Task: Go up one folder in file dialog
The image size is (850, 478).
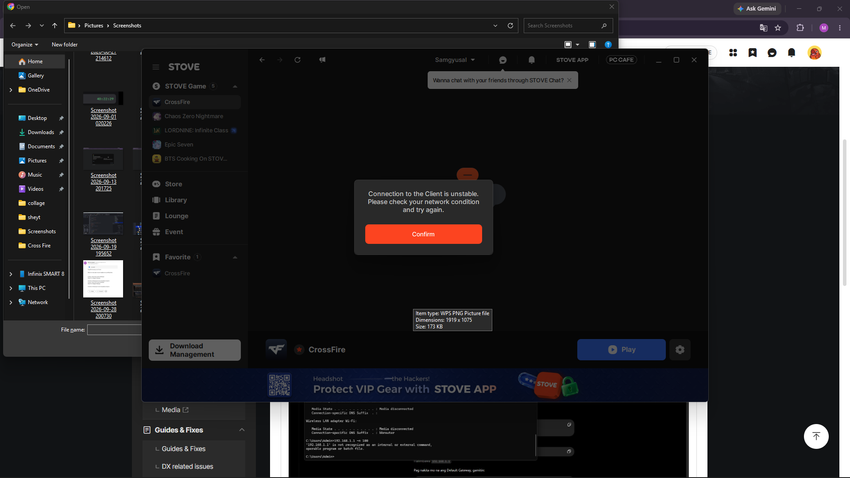Action: tap(55, 25)
